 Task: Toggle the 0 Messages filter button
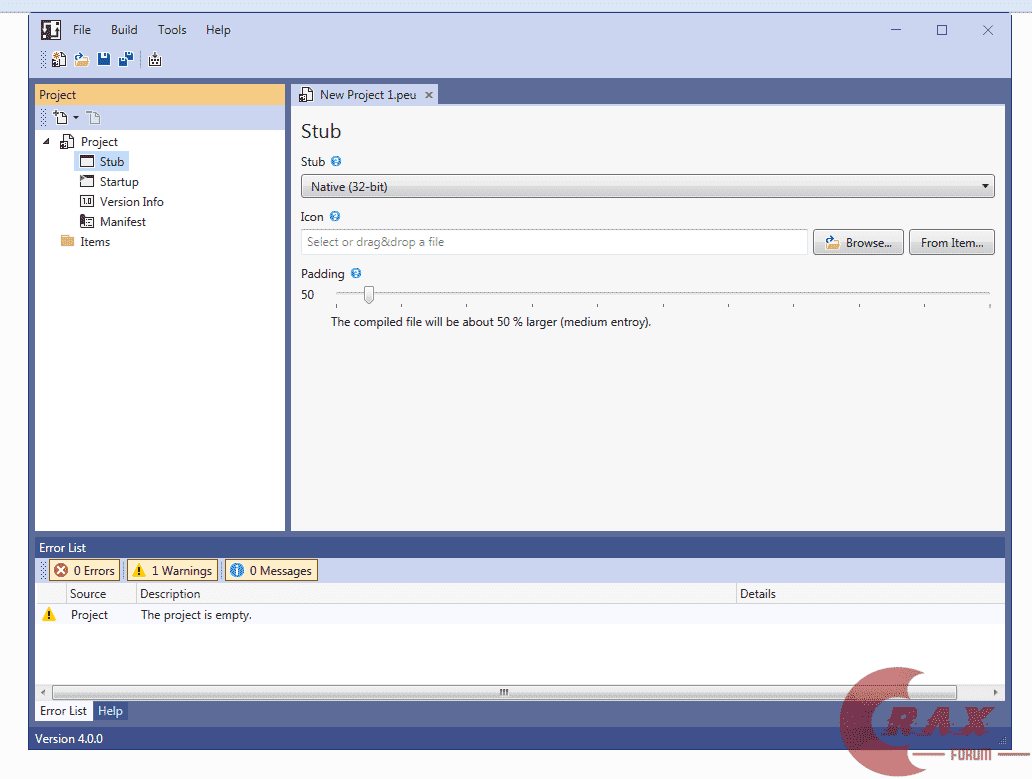coord(270,570)
